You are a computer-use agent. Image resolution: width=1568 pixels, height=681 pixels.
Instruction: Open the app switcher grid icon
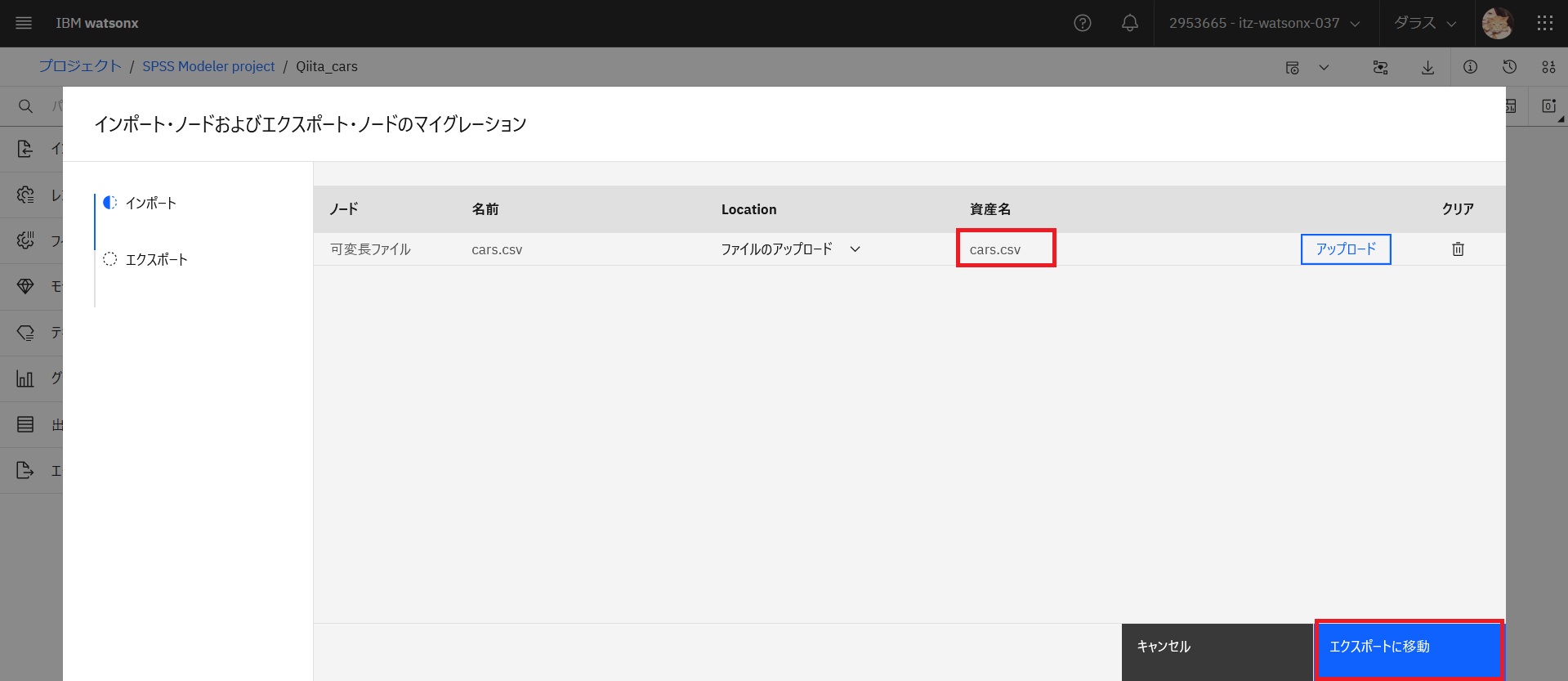tap(1544, 23)
